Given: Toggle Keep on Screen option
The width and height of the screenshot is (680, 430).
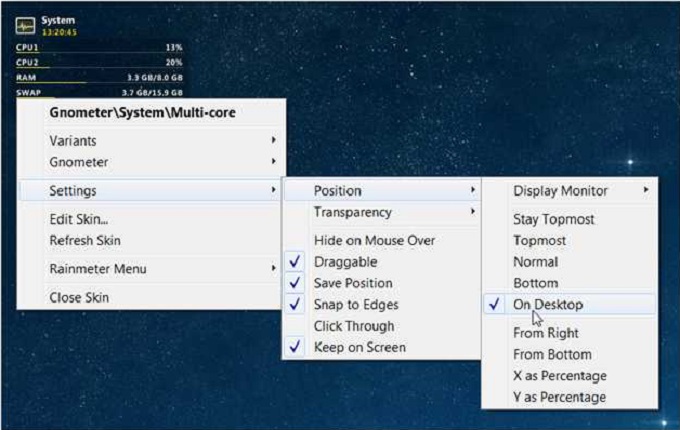Looking at the screenshot, I should (359, 347).
